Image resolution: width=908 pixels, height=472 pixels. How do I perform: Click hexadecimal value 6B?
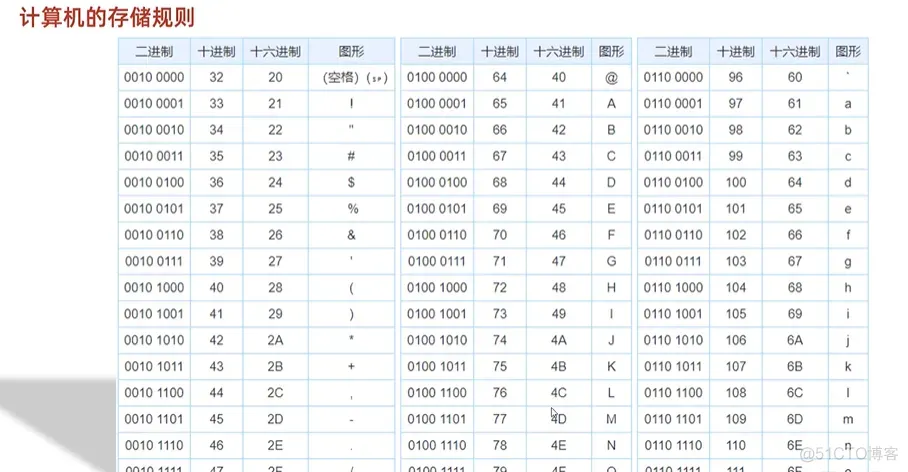(795, 367)
